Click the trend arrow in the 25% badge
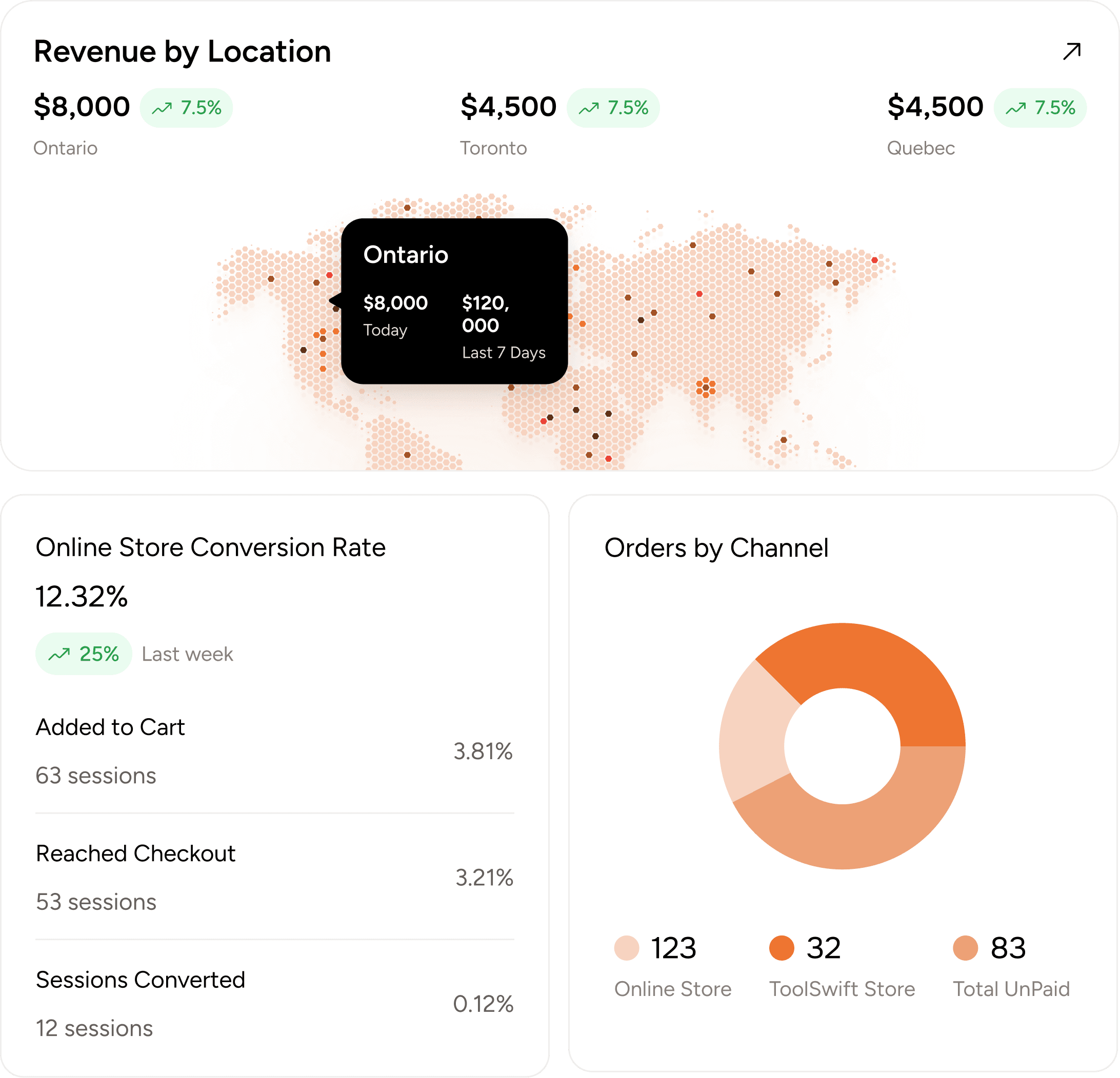The width and height of the screenshot is (1120, 1078). click(60, 654)
